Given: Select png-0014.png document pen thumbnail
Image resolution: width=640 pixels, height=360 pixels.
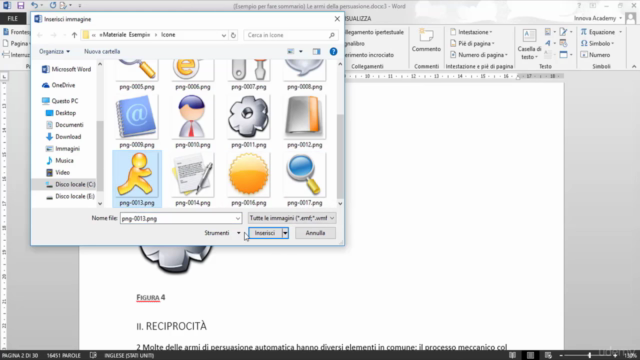Looking at the screenshot, I should pos(193,179).
